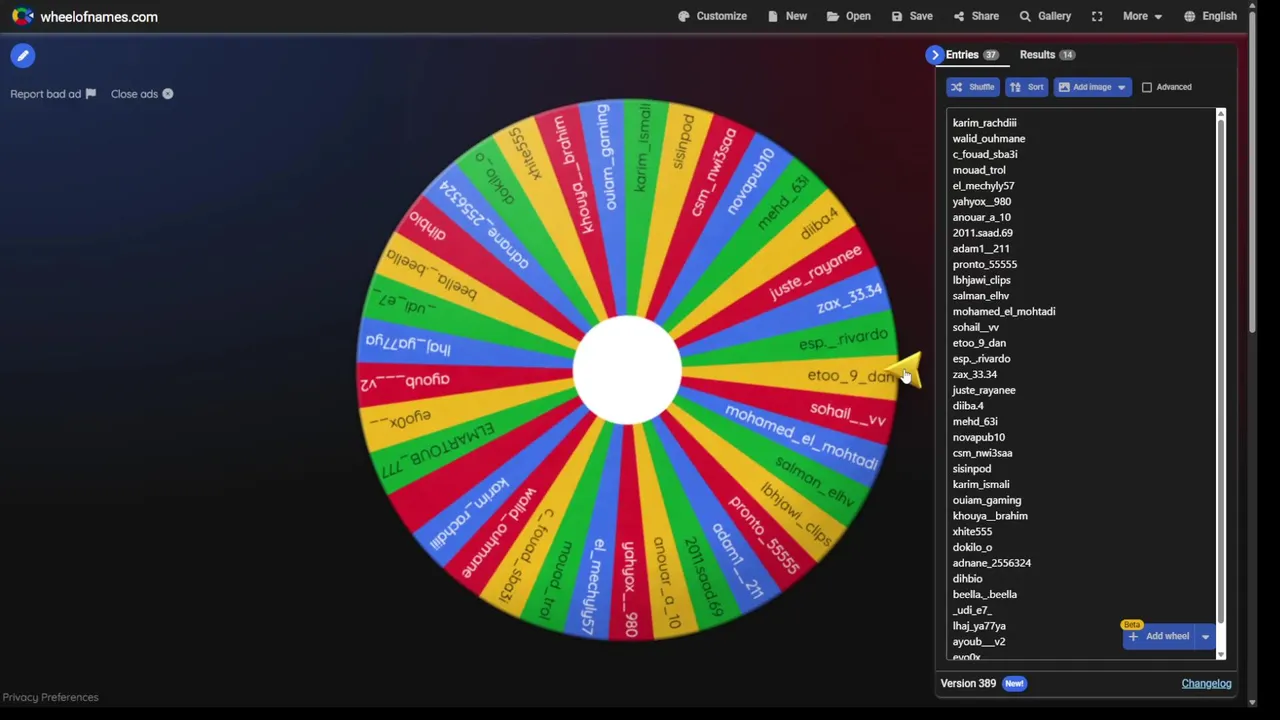The width and height of the screenshot is (1280, 720).
Task: Expand the Add image dropdown arrow
Action: (1122, 87)
